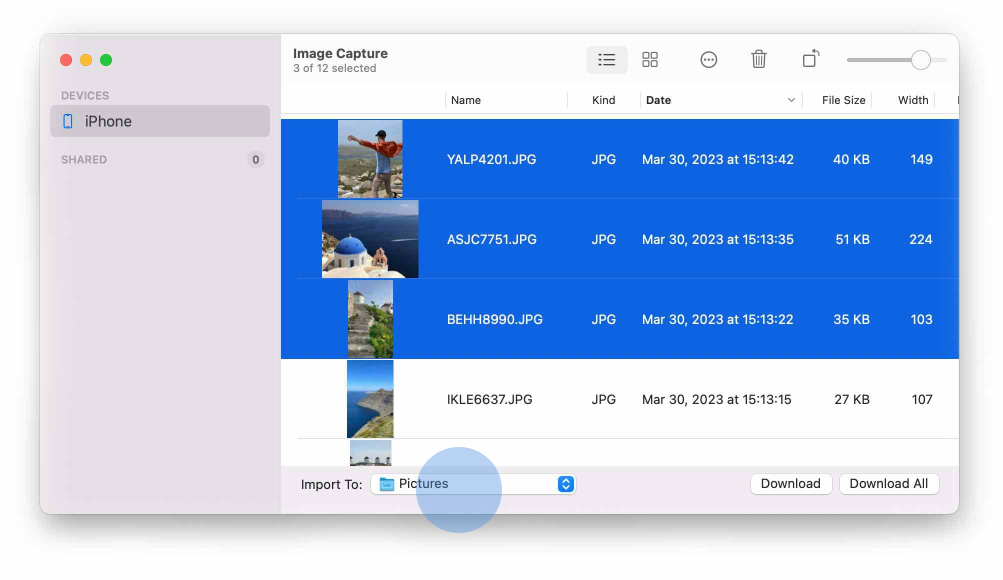Switch to list view in Image Capture
This screenshot has width=1003, height=580.
click(606, 59)
